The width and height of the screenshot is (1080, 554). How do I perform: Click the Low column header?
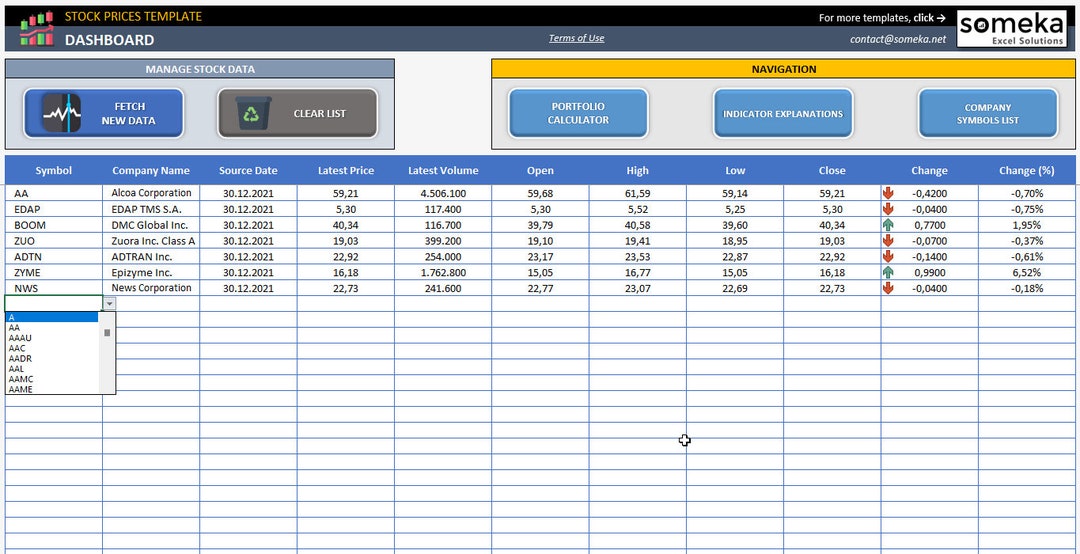[734, 170]
